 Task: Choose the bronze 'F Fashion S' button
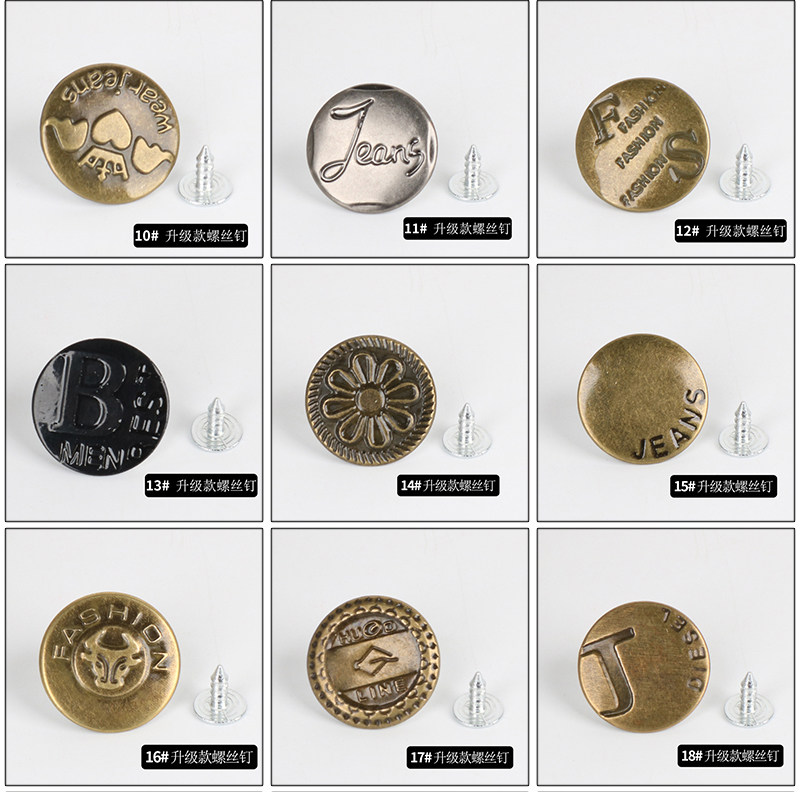642,144
